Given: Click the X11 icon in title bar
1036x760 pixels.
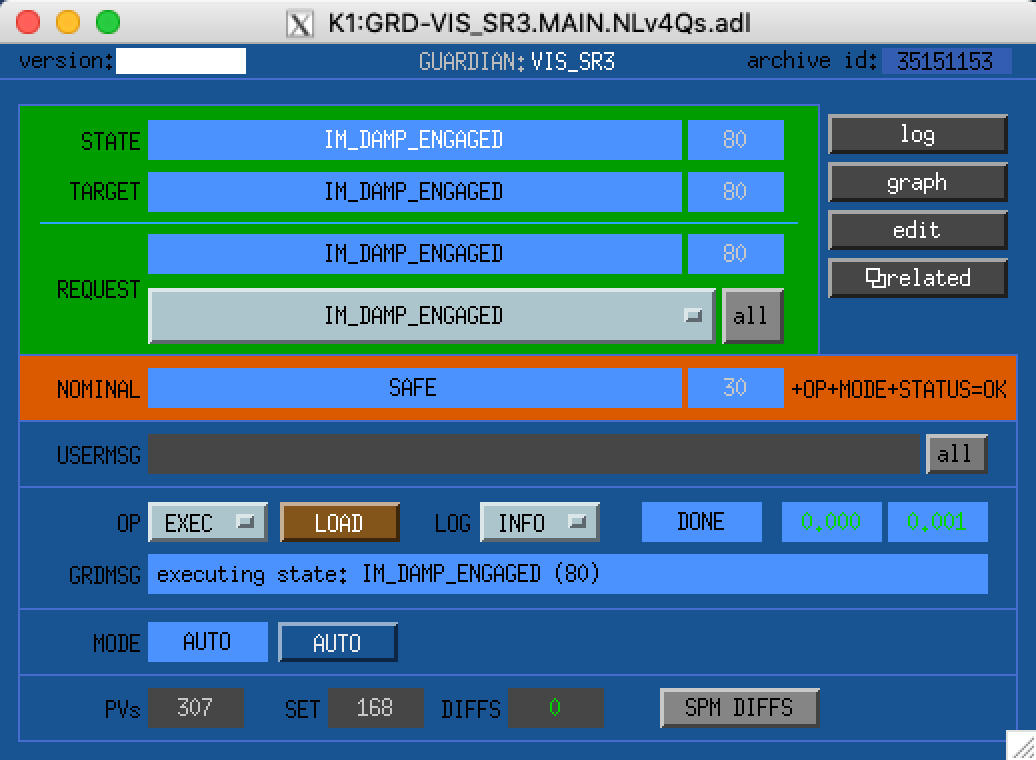Looking at the screenshot, I should click(299, 23).
